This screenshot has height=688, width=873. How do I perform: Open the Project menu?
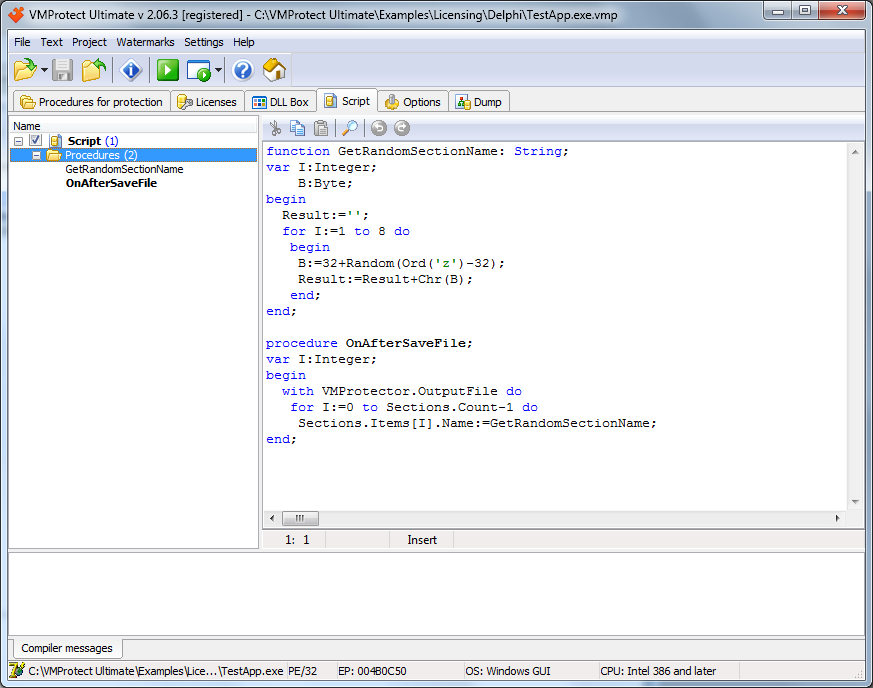coord(89,42)
